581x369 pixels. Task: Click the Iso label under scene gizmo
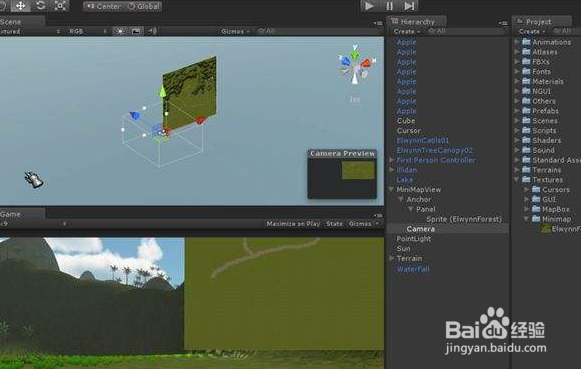(x=355, y=99)
